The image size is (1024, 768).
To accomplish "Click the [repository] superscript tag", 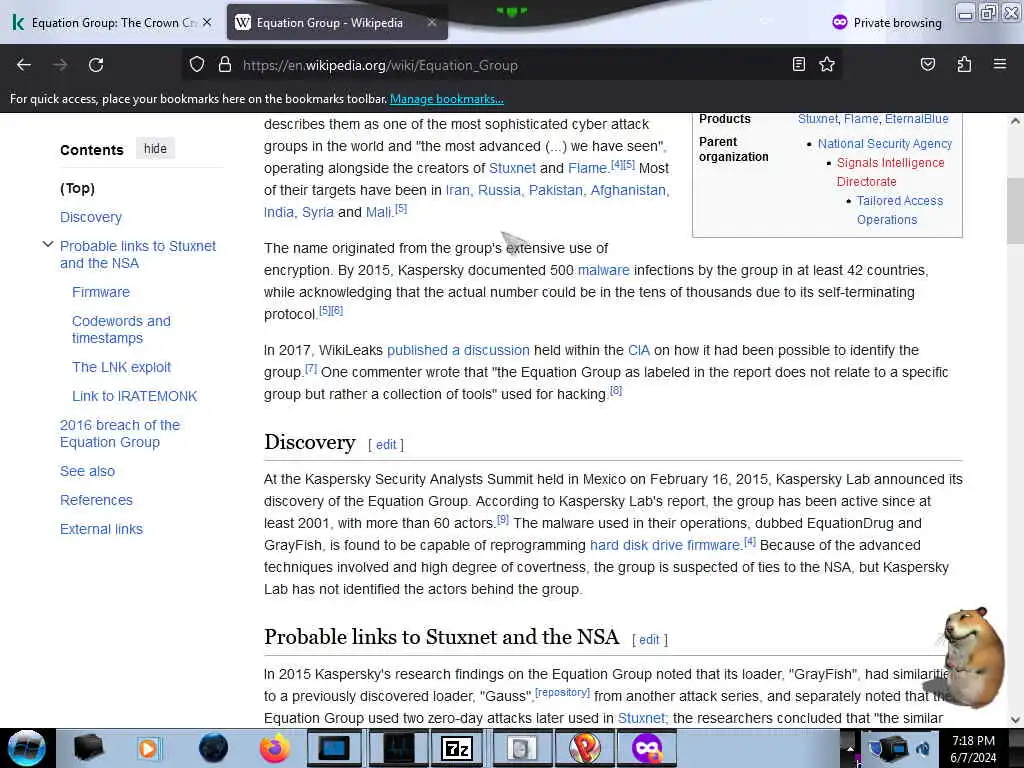I will pos(562,692).
